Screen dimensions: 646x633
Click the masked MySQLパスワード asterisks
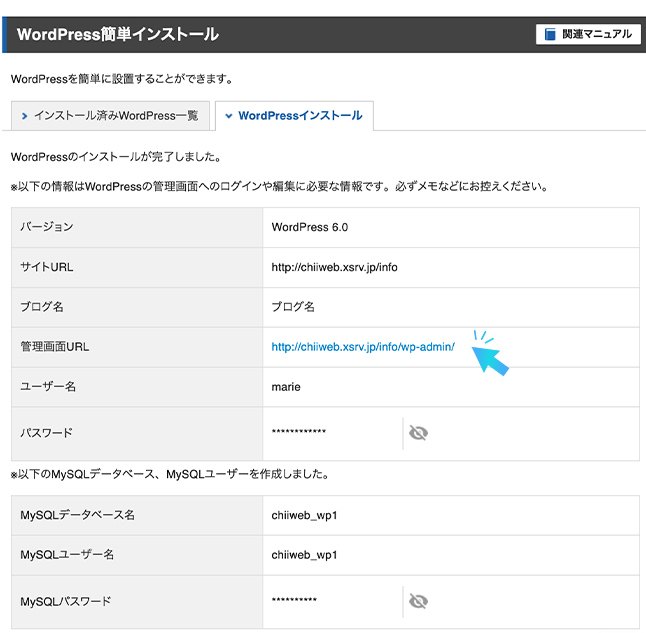coord(294,600)
